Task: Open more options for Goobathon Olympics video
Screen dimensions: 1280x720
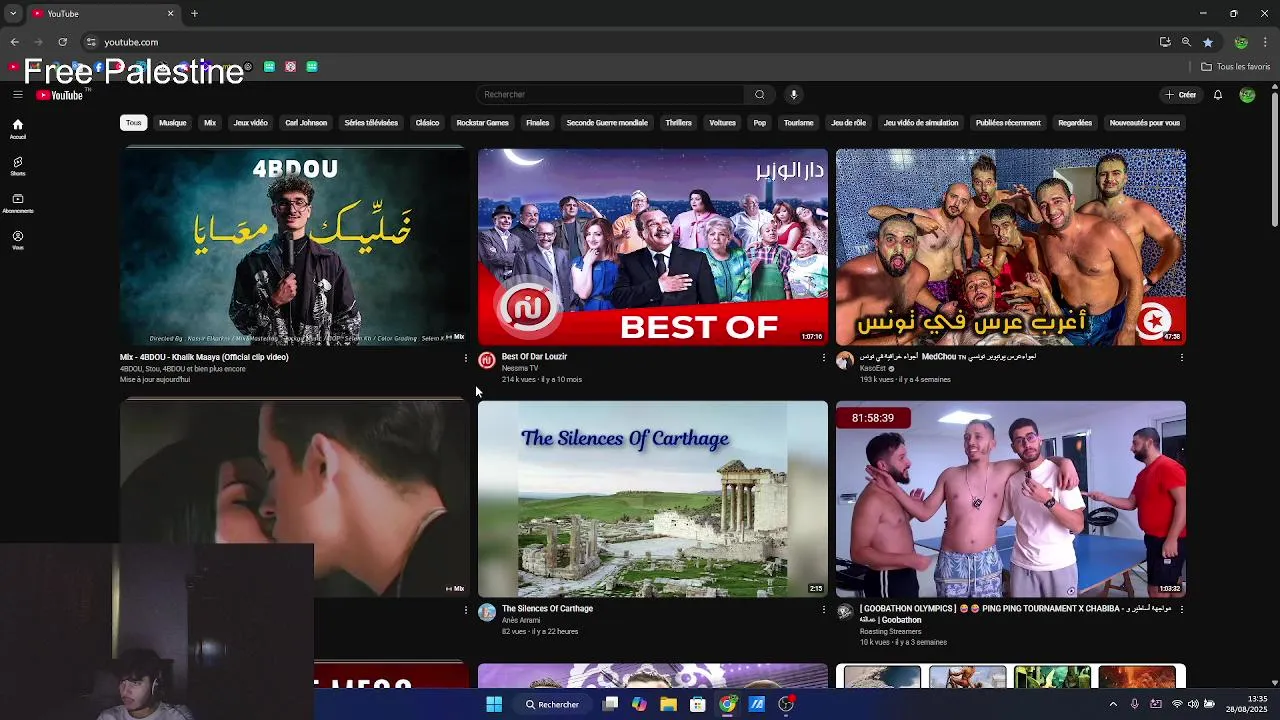Action: tap(1181, 610)
